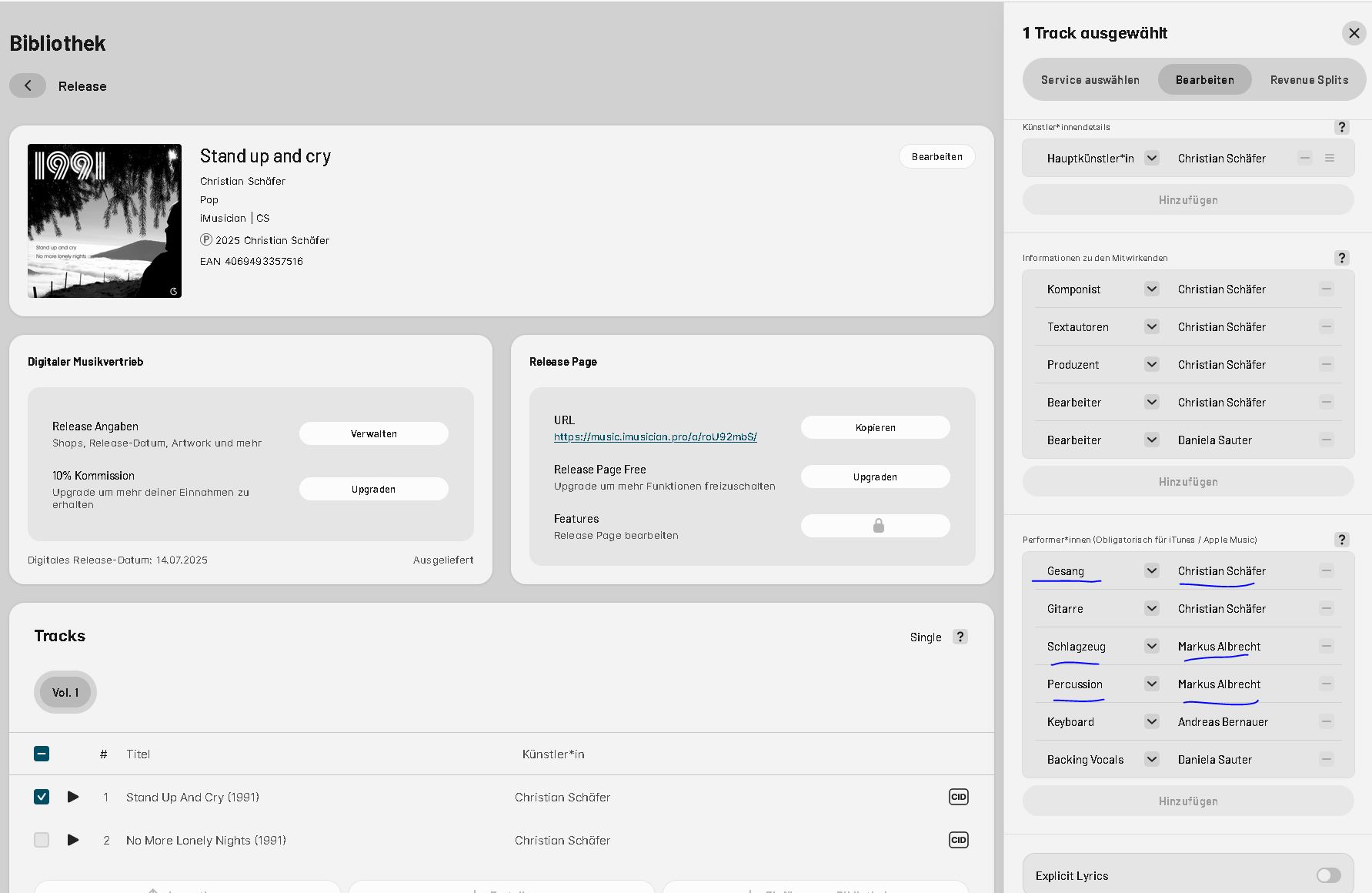Open Textautoren role dropdown
Image resolution: width=1372 pixels, height=893 pixels.
tap(1152, 327)
